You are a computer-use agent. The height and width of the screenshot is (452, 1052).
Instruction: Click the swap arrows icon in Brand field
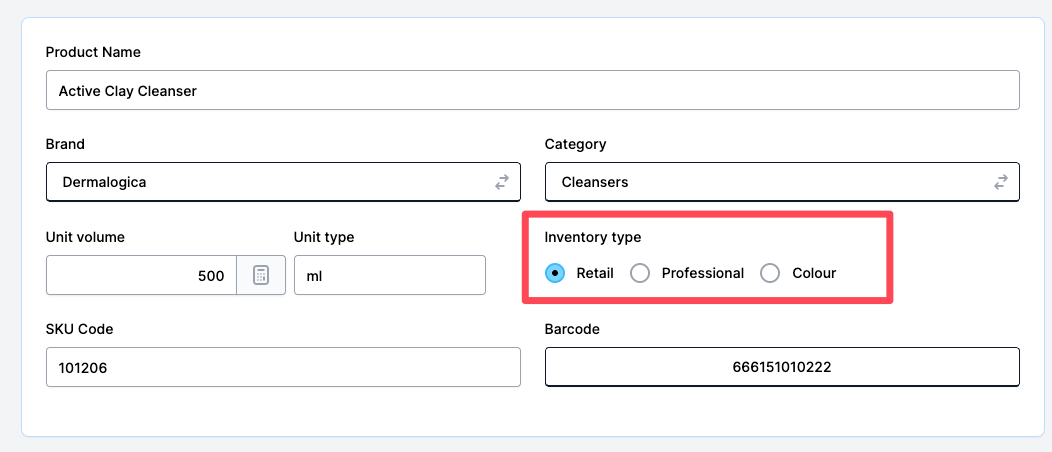tap(502, 182)
